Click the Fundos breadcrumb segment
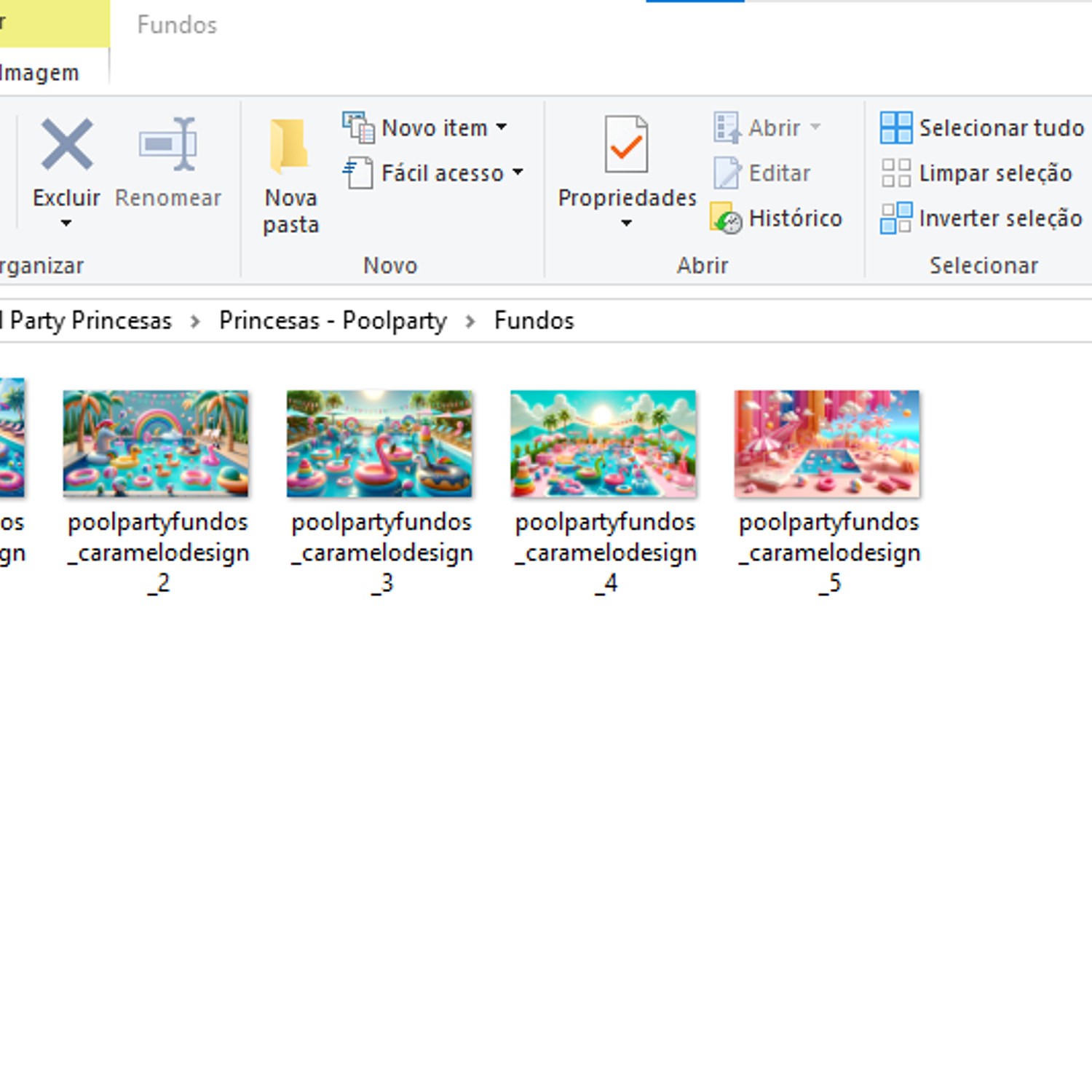This screenshot has height=1092, width=1092. pyautogui.click(x=534, y=321)
